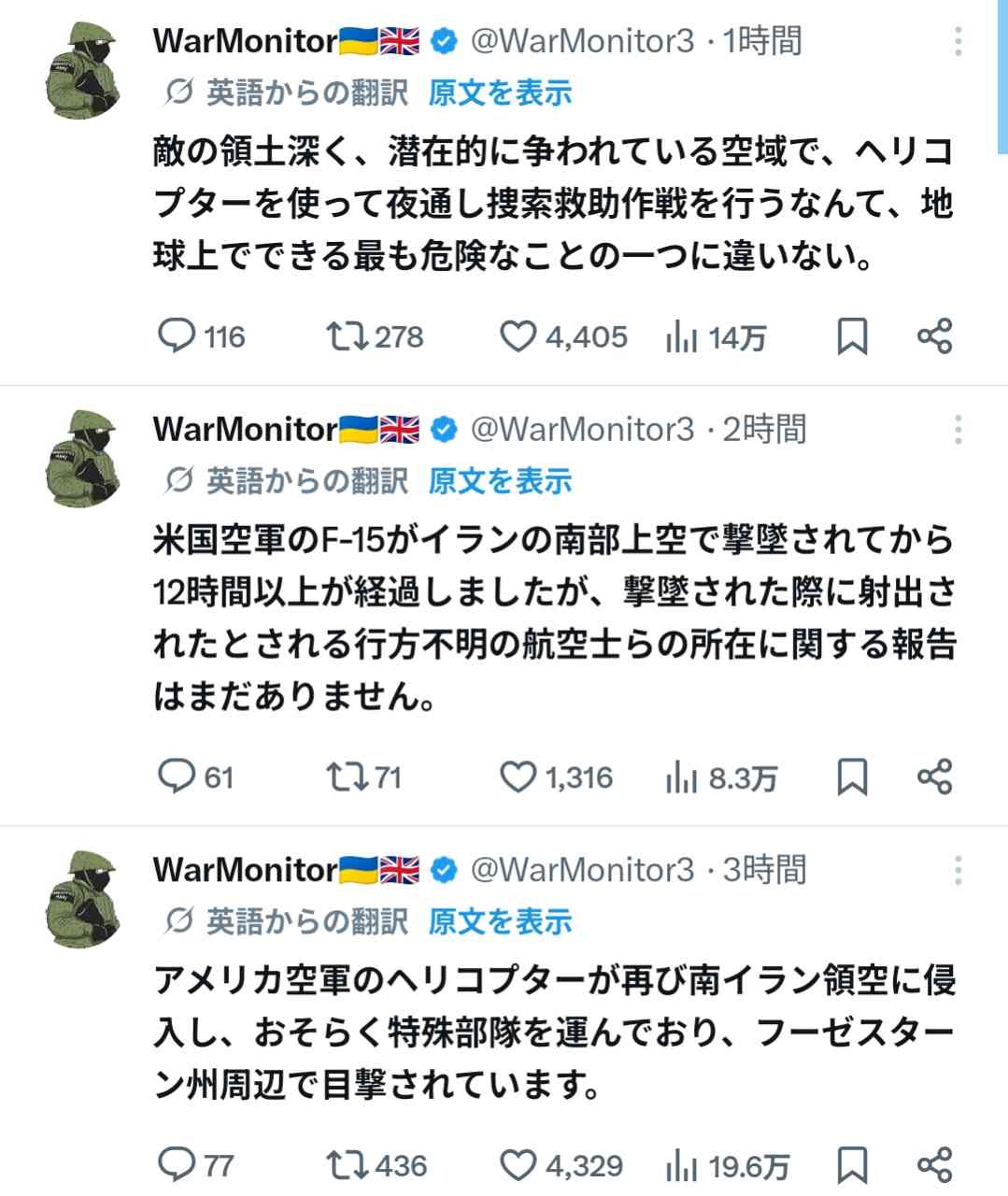Reply to the tweet with 116 comments

(x=177, y=336)
